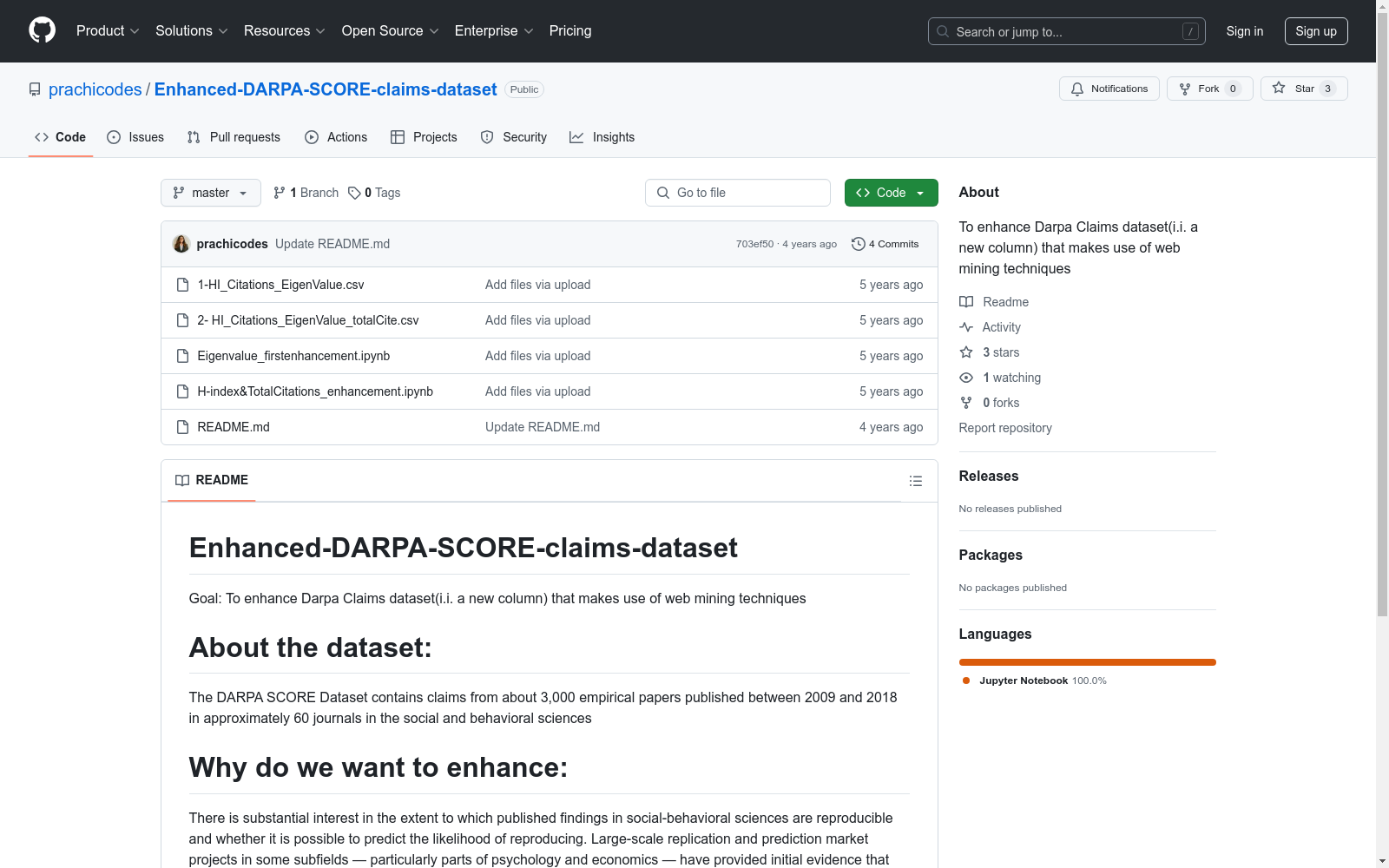Expand the green Code dropdown
The image size is (1389, 868).
coord(891,193)
